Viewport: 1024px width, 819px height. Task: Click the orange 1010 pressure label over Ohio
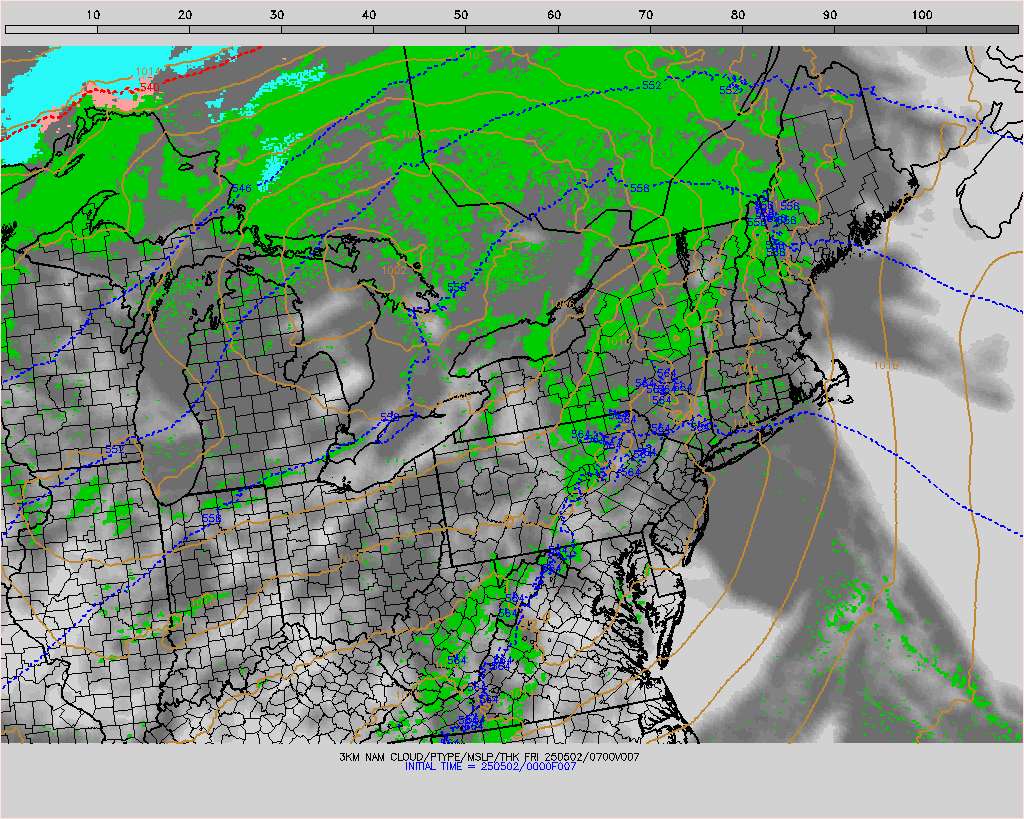coord(351,558)
